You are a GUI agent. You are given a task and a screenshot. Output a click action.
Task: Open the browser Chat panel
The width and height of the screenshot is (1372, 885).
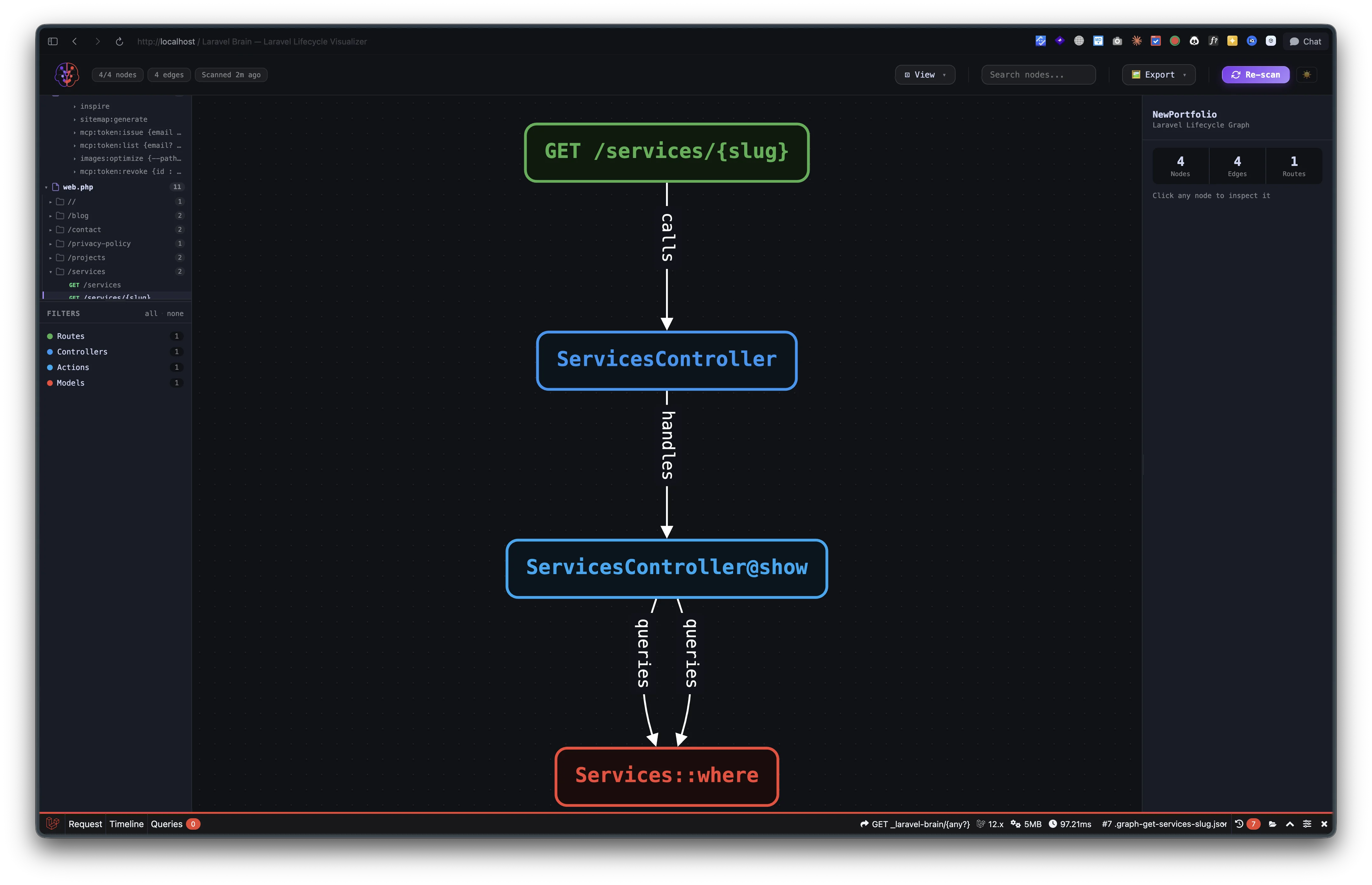tap(1305, 41)
